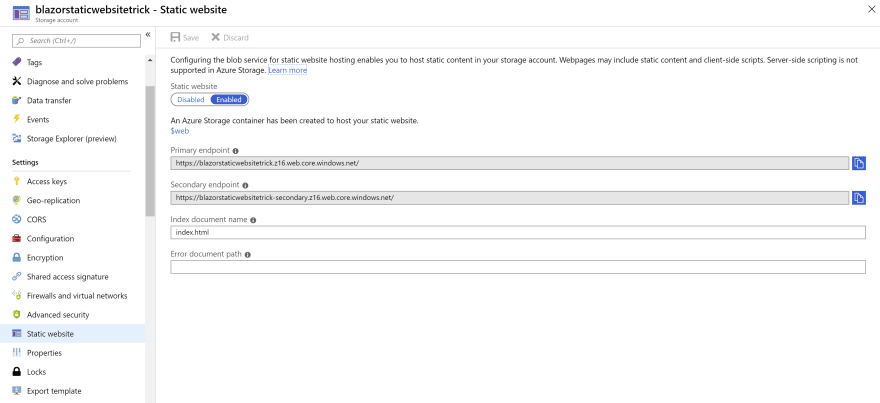The image size is (880, 403).
Task: Copy the primary endpoint URL
Action: coord(859,163)
